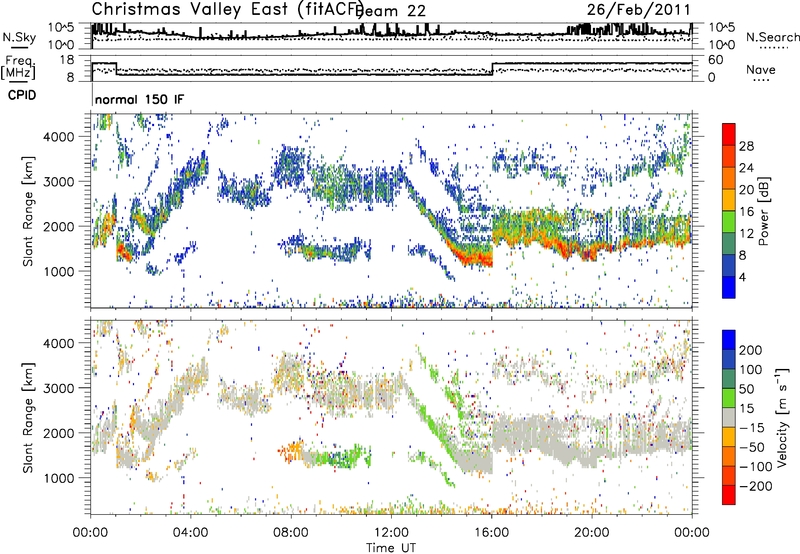
Task: Click the 'Time UT' axis title
Action: tap(391, 548)
